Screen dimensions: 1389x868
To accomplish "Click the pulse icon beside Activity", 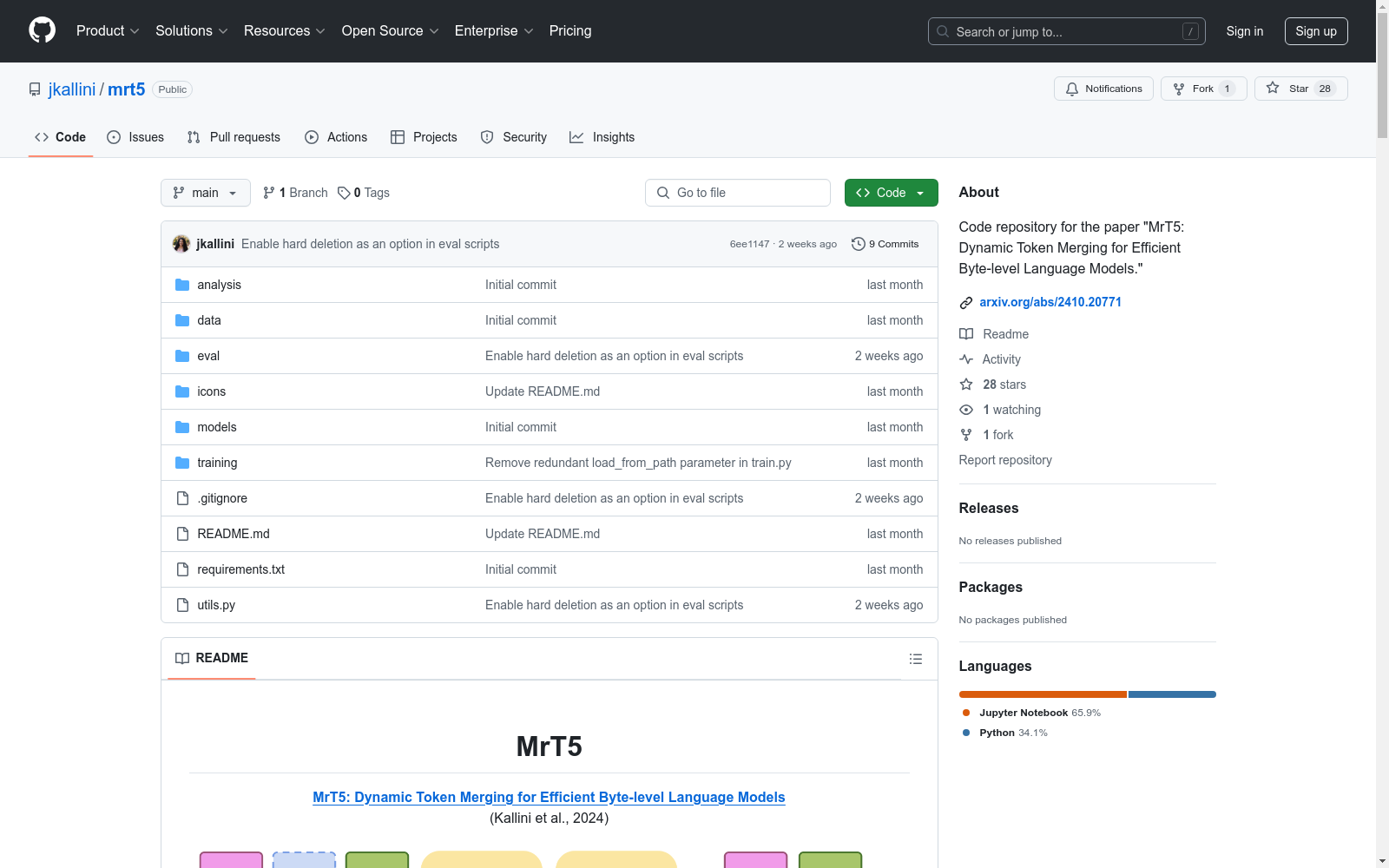I will [966, 359].
